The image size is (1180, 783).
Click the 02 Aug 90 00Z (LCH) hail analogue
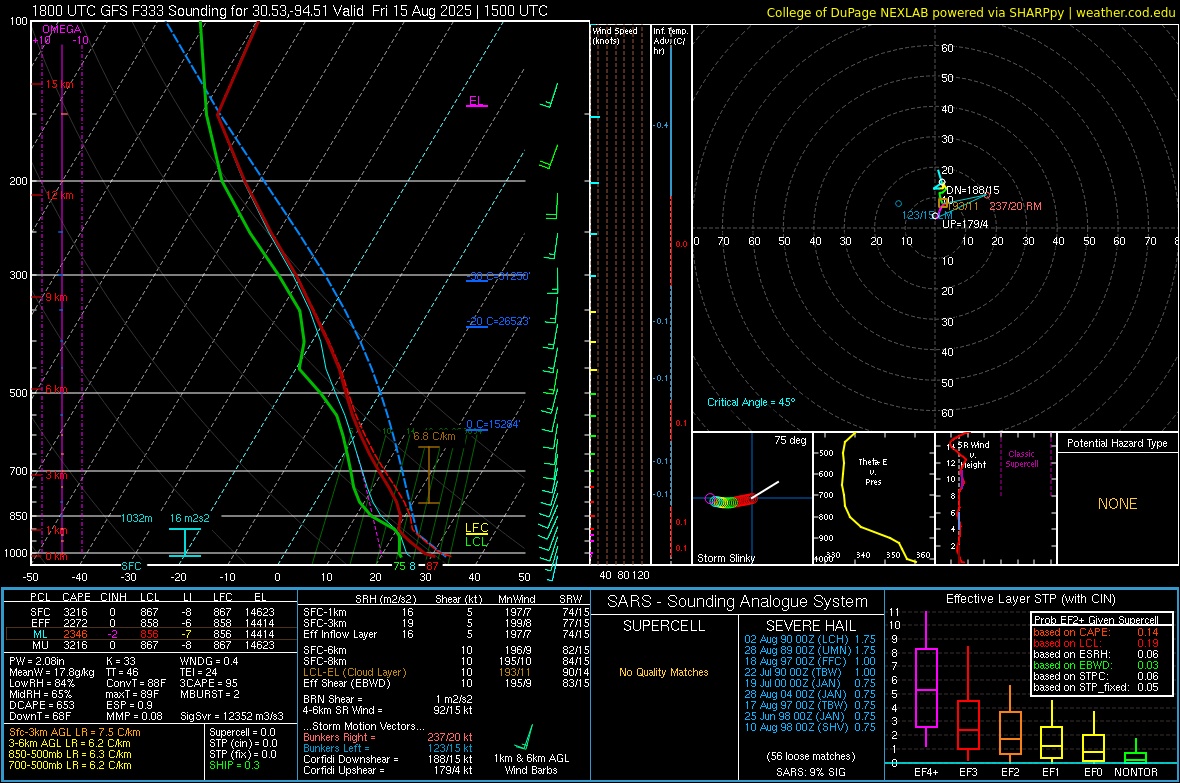tap(810, 639)
